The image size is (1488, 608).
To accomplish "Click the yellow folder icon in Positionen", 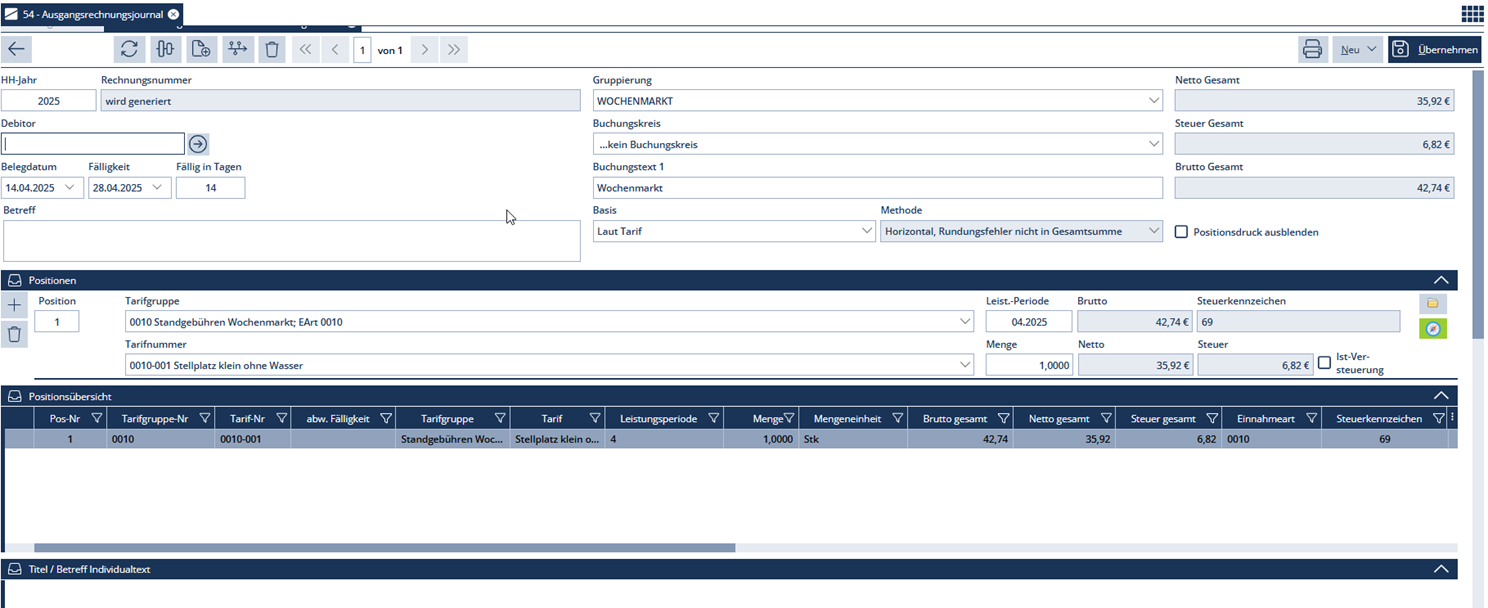I will (1432, 303).
